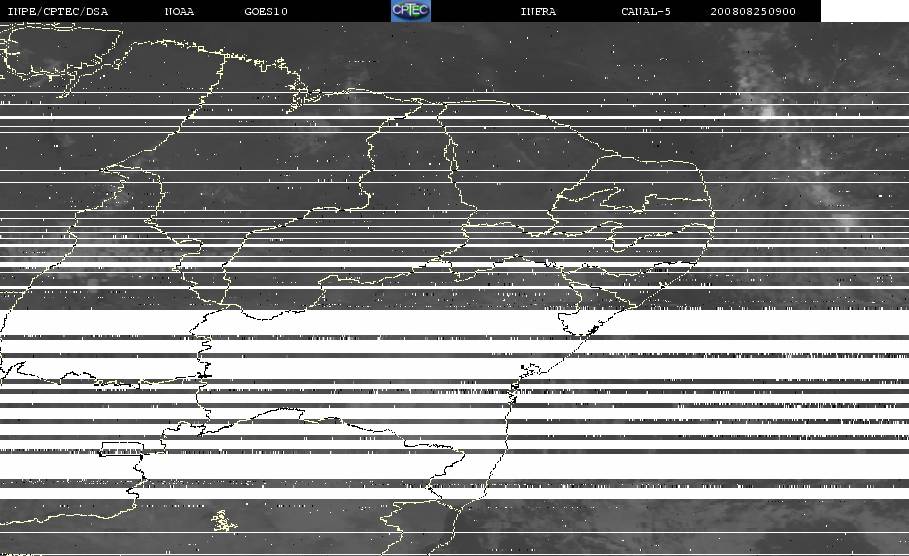Click the INPE/CPTEC/DSA header label
The width and height of the screenshot is (909, 556).
pos(57,11)
